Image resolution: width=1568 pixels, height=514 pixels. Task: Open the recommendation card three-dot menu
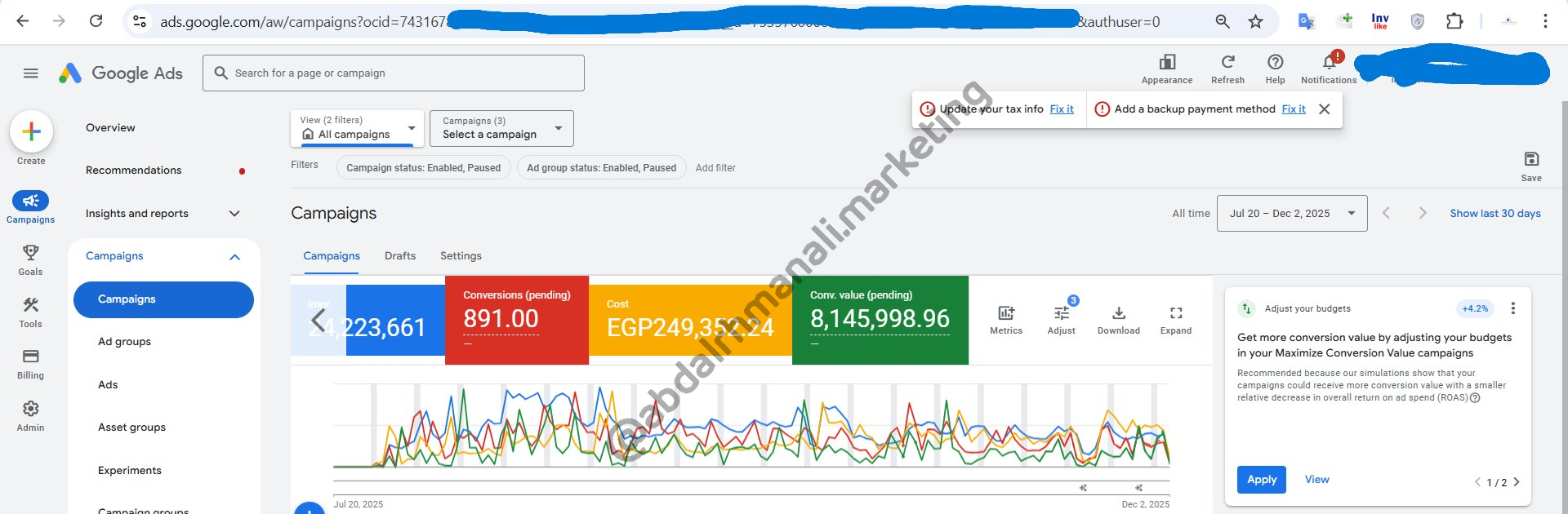coord(1513,308)
